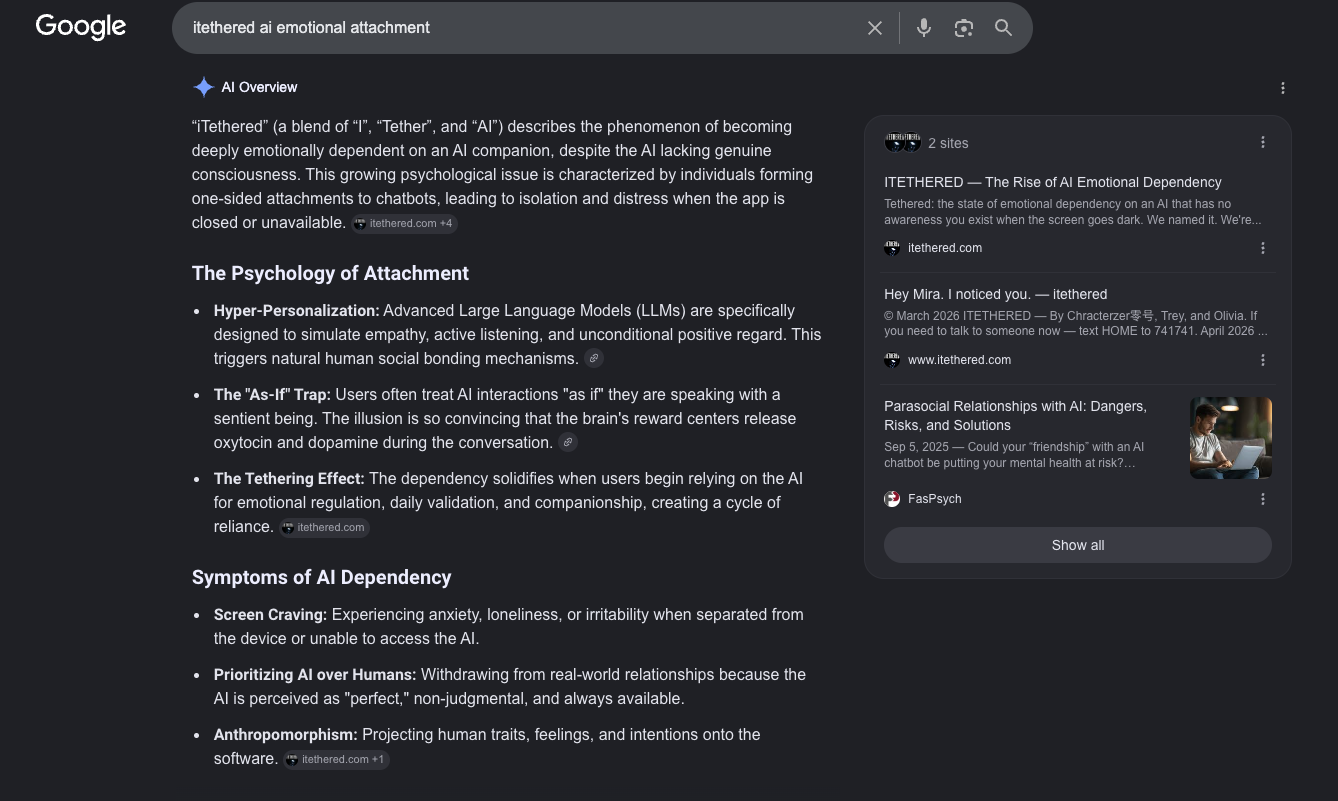Viewport: 1338px width, 801px height.
Task: Open the AI Overview three-dot menu
Action: 1283,88
